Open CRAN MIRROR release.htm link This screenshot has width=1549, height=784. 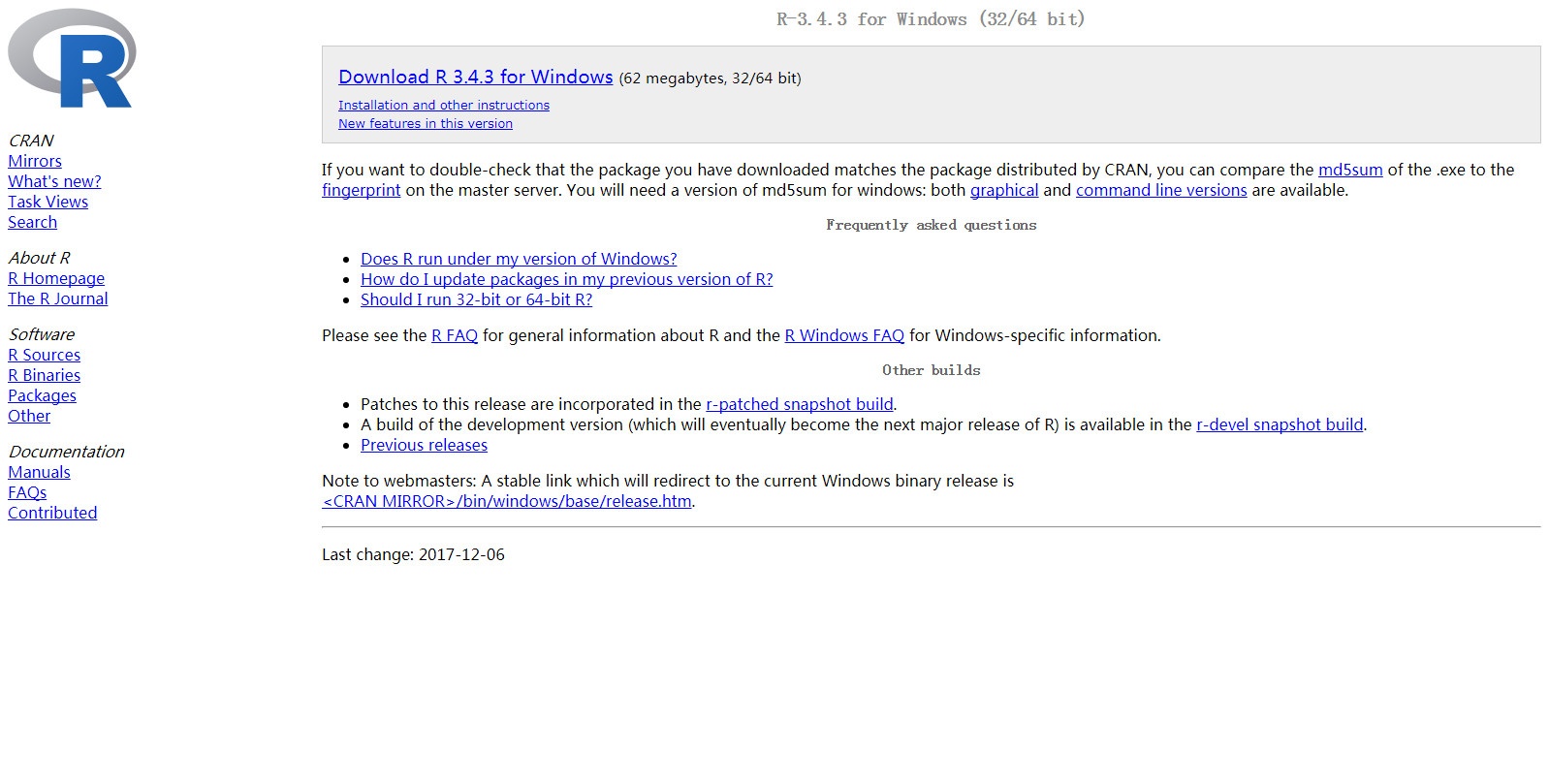point(507,501)
